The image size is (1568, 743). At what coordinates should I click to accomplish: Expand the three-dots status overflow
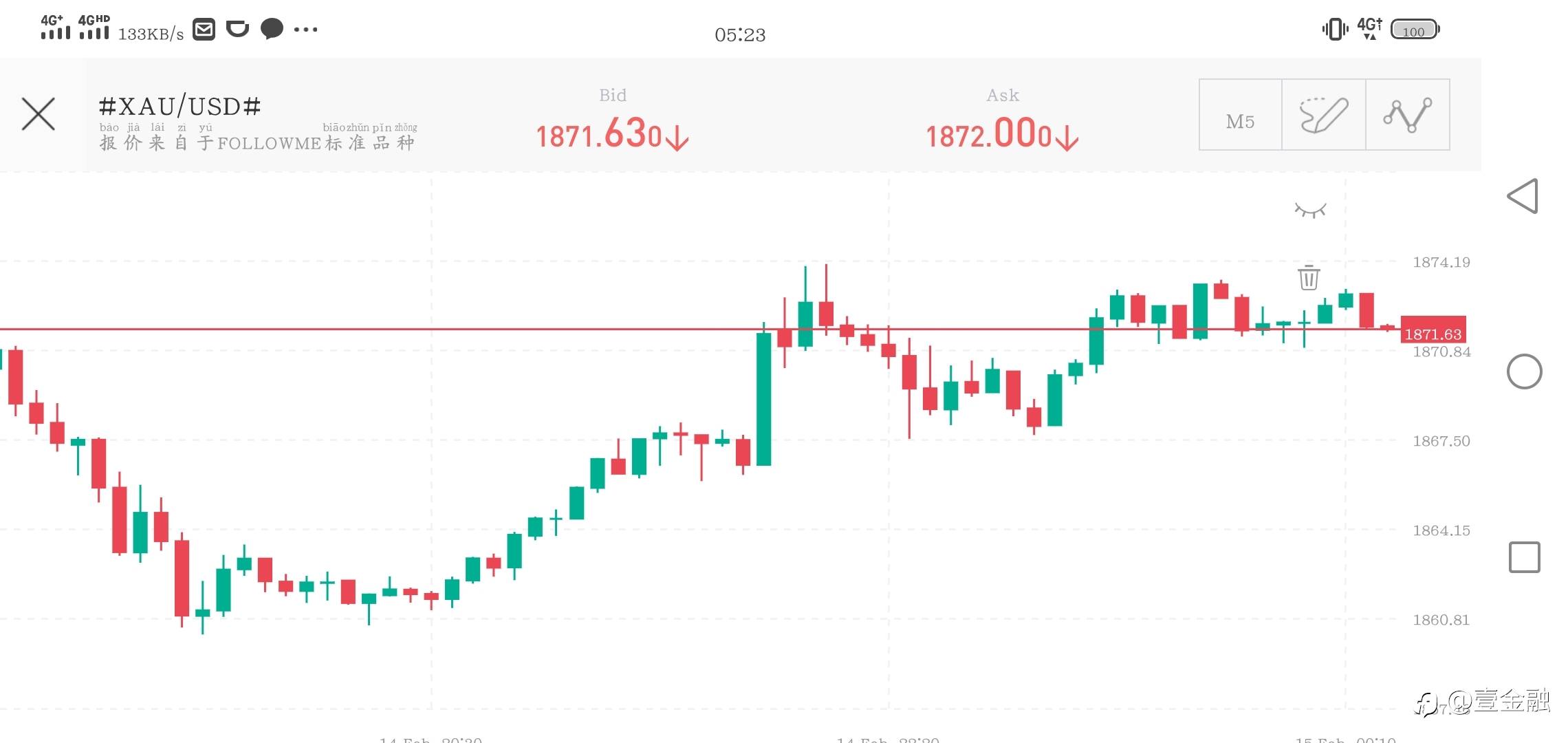point(305,30)
